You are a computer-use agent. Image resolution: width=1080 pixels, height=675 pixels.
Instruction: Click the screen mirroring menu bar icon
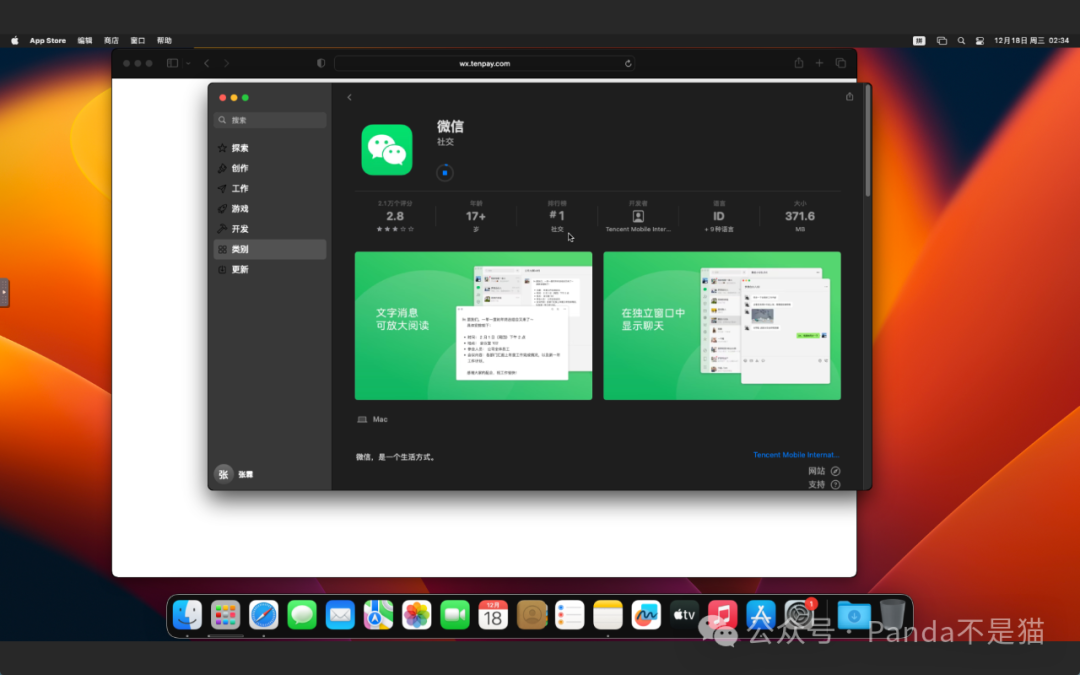click(x=942, y=41)
